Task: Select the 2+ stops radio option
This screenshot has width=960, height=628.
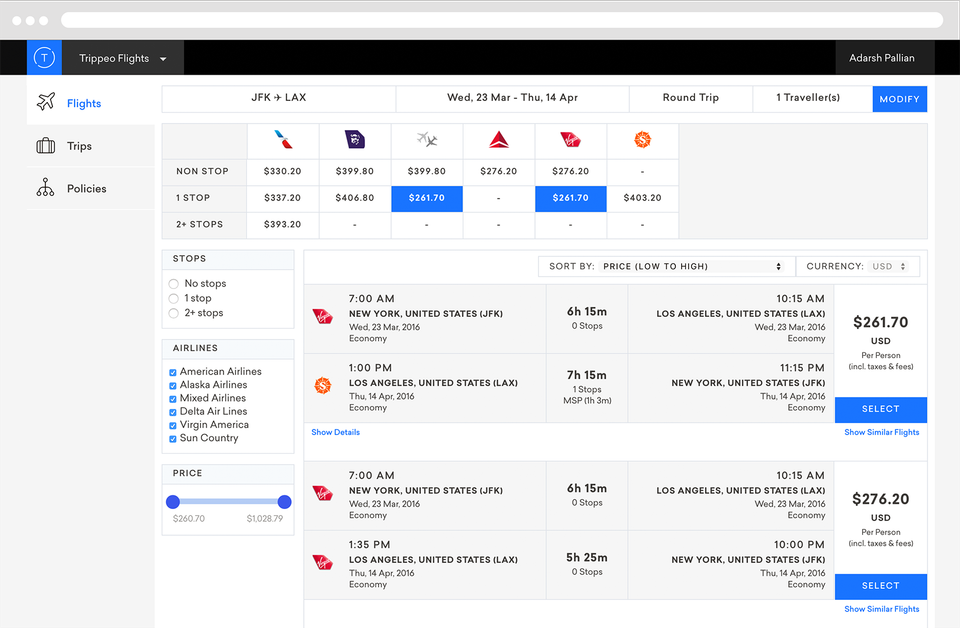Action: [x=174, y=313]
